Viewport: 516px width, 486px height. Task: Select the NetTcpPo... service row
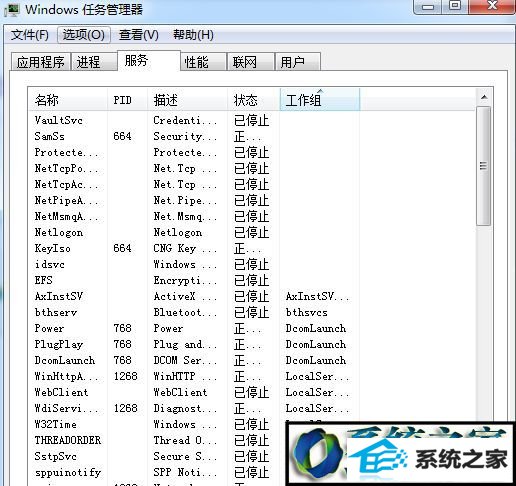coord(252,168)
